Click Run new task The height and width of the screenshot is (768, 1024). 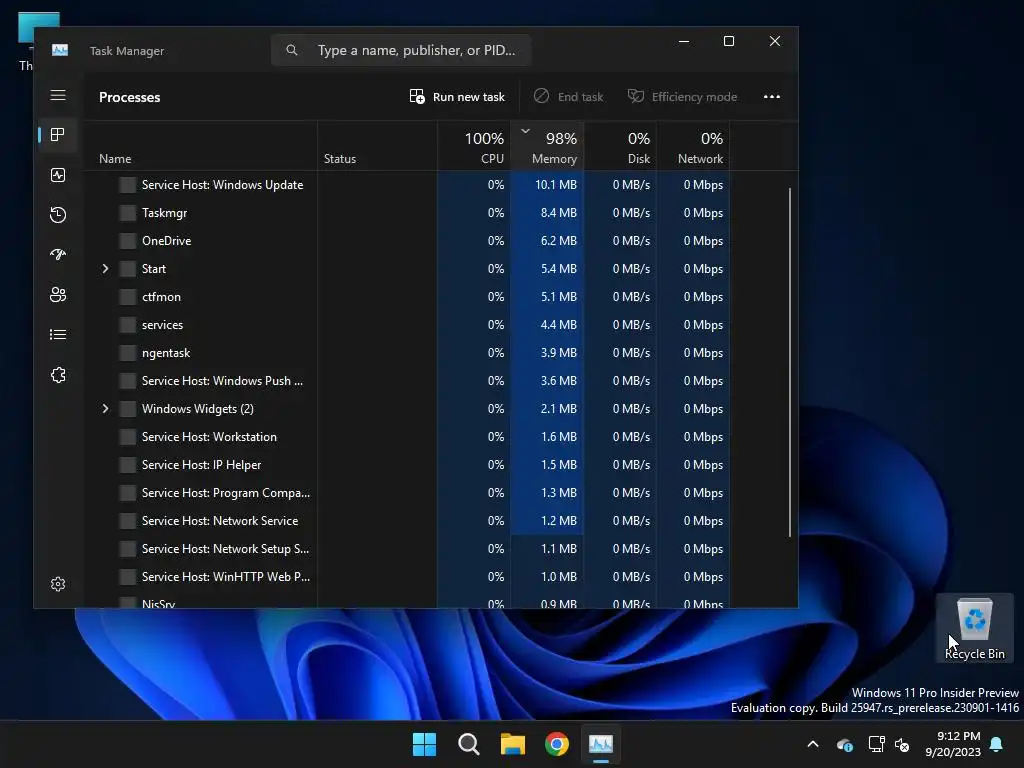(457, 97)
